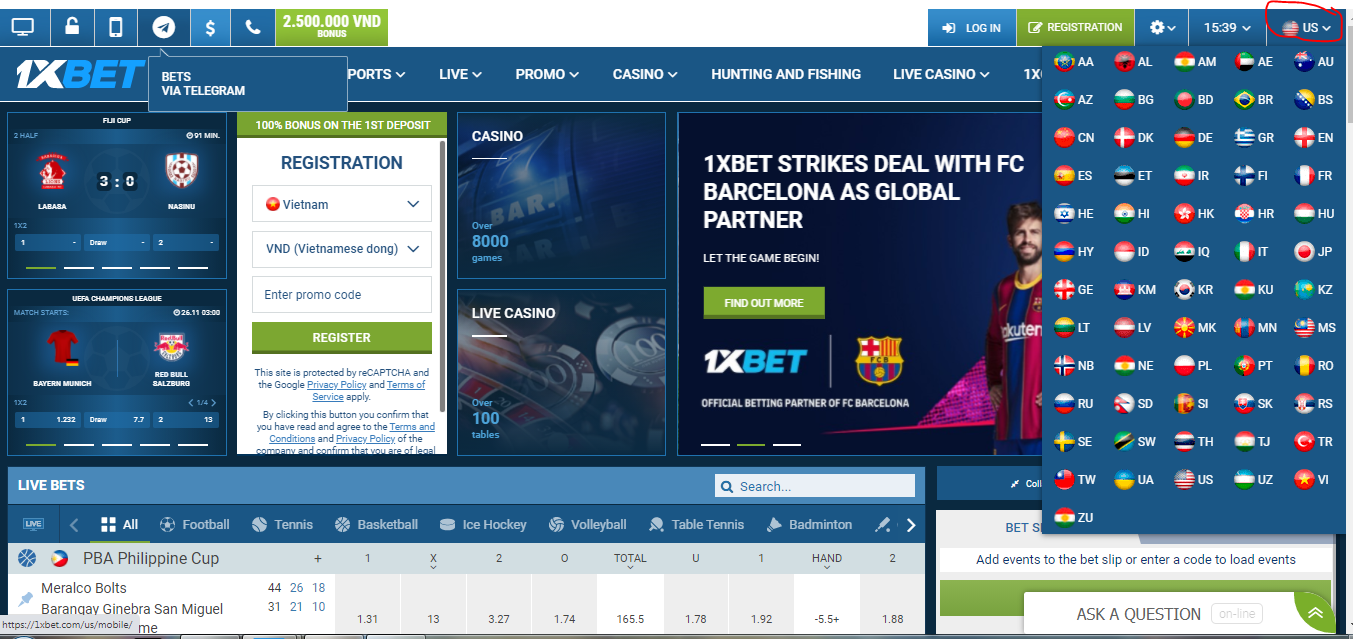The image size is (1353, 639).
Task: Click the green REGISTRATION button in header
Action: click(1075, 28)
